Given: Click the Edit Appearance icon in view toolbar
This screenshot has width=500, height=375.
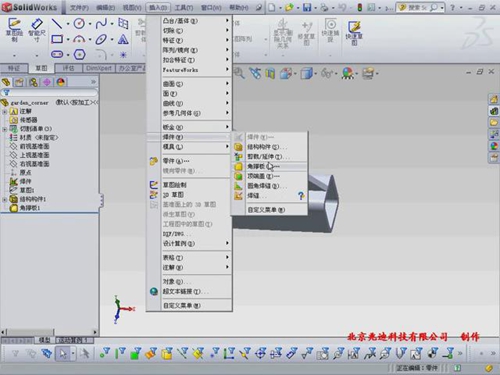Looking at the screenshot, I should (348, 73).
